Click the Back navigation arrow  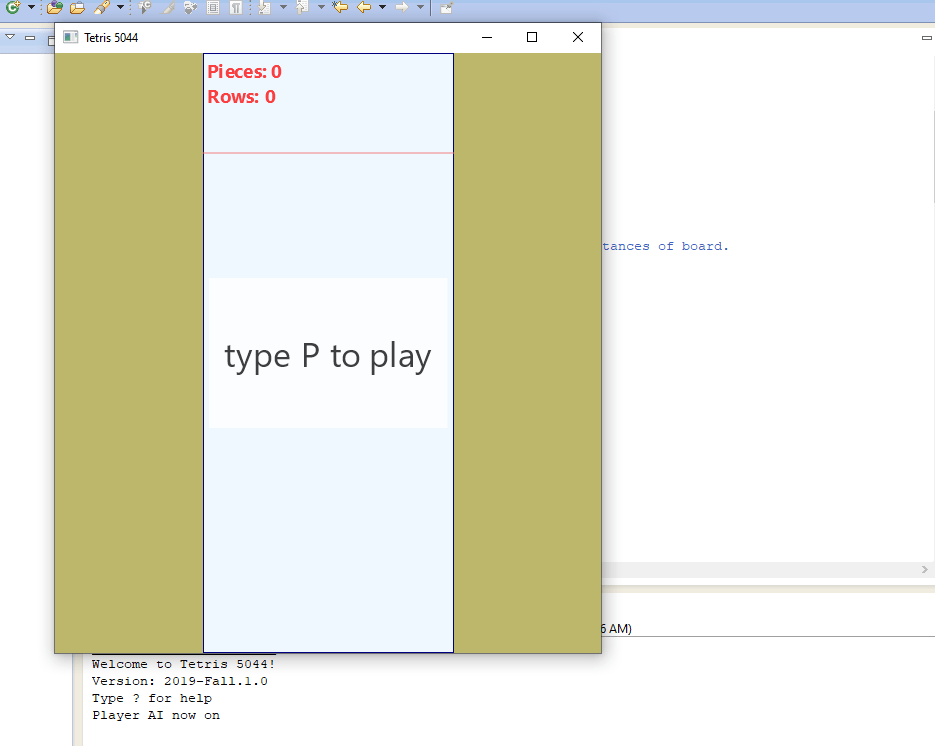coord(364,7)
